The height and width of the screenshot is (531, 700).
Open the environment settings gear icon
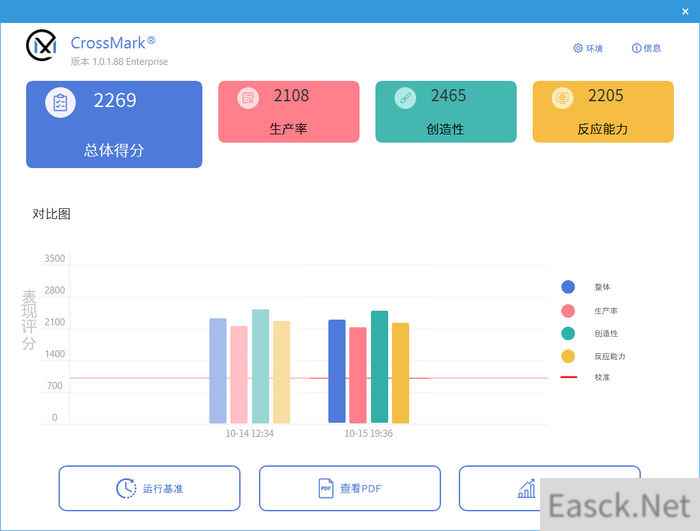coord(578,48)
